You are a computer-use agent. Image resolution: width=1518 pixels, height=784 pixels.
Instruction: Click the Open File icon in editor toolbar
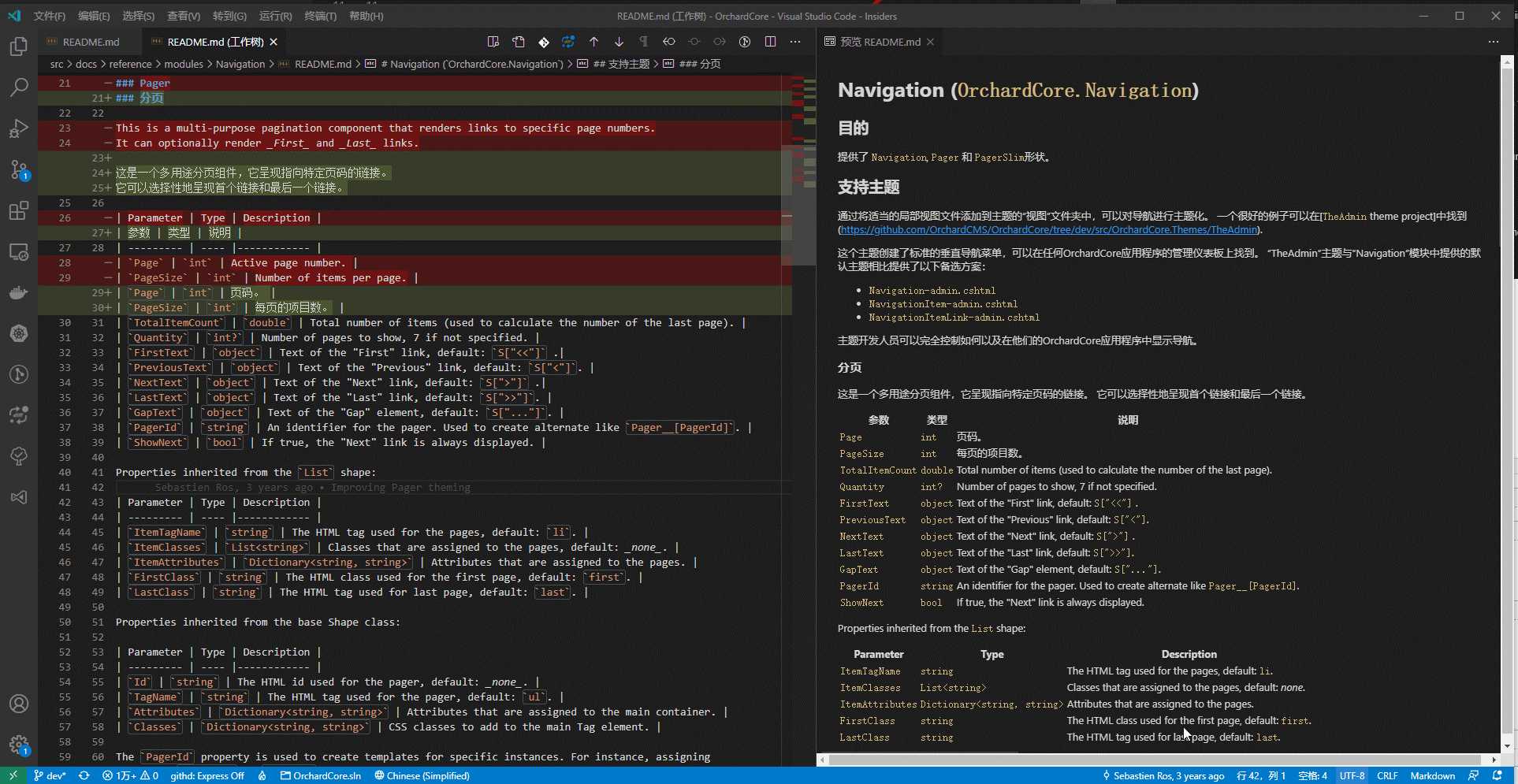click(519, 42)
